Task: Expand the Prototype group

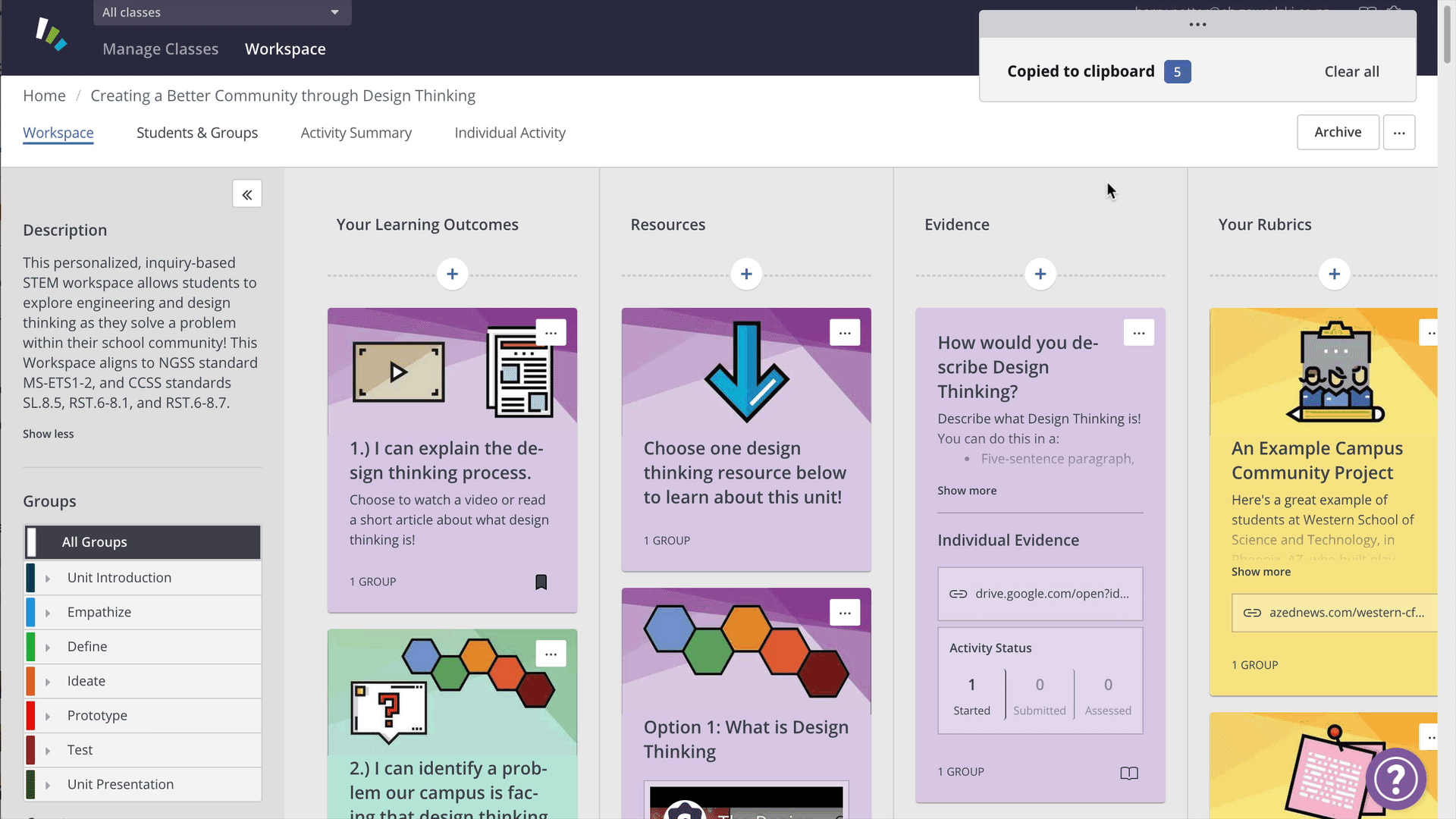Action: coord(48,717)
